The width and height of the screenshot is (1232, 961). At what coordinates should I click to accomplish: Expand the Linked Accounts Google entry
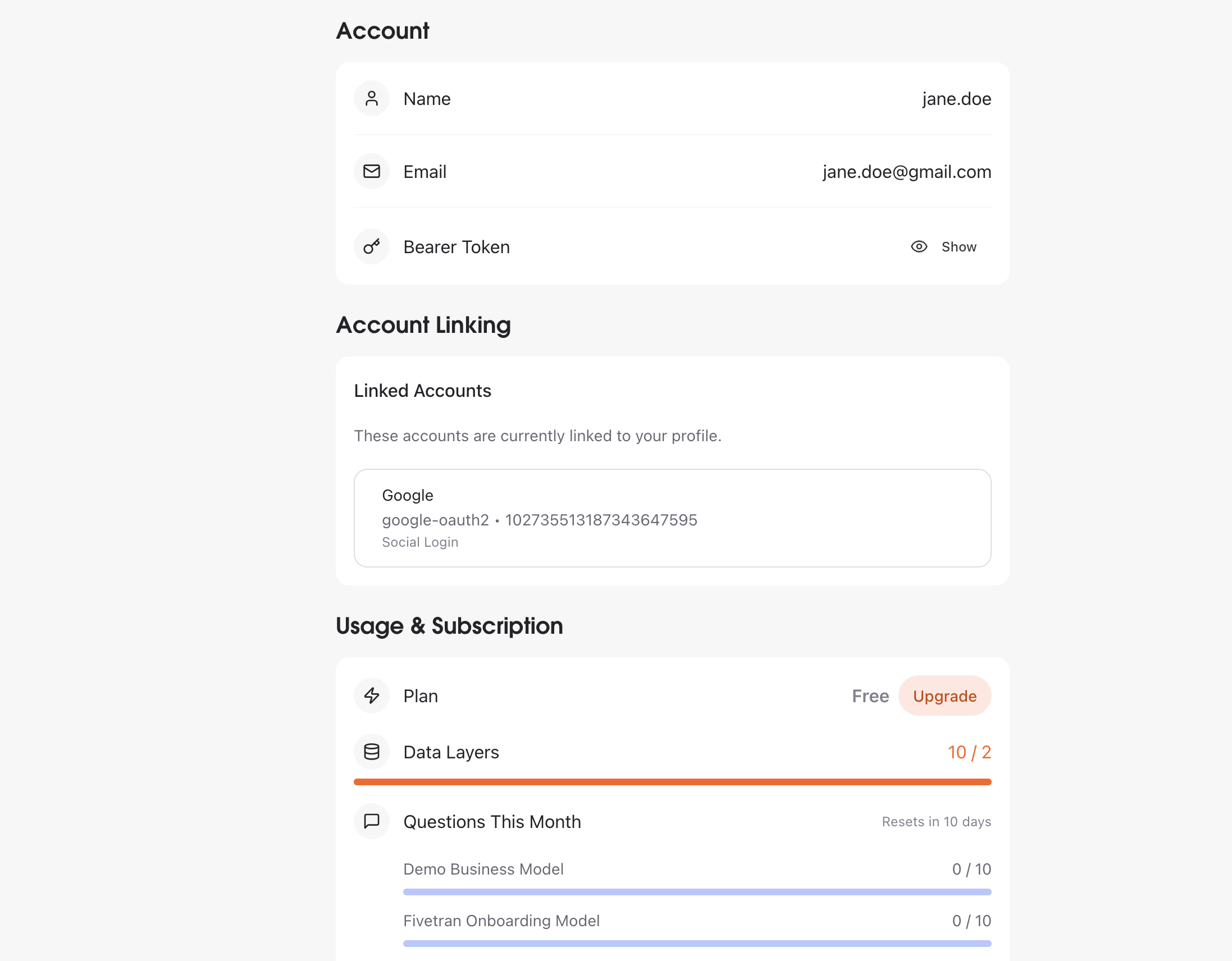[x=672, y=518]
